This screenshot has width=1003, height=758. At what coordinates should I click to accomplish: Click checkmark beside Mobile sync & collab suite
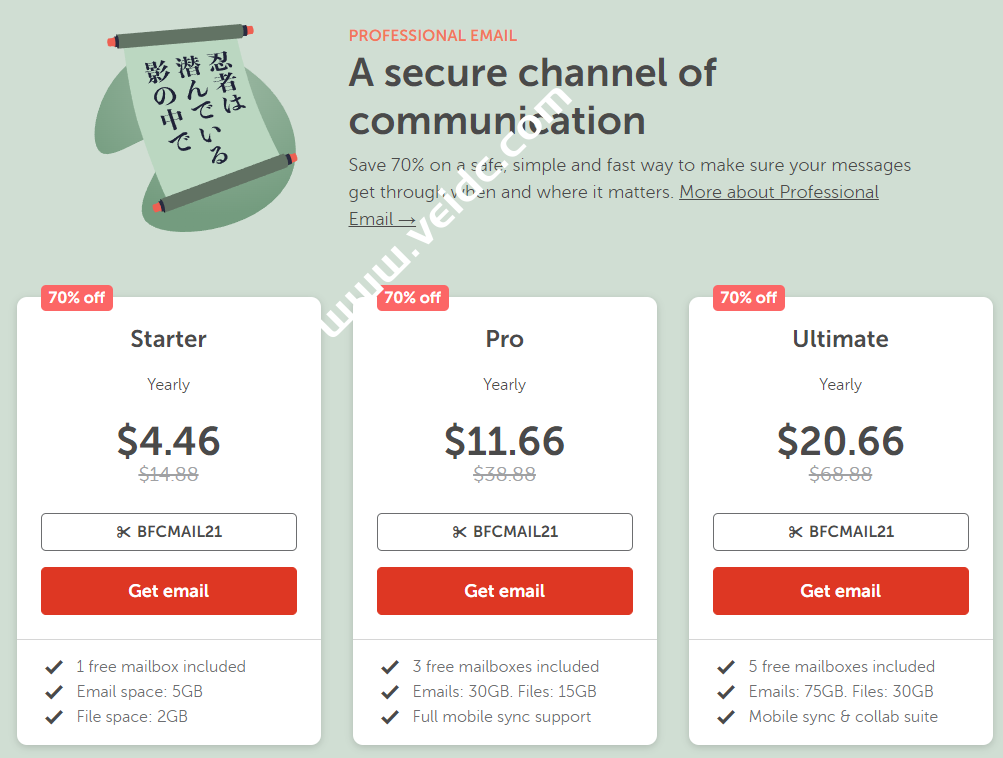[x=726, y=716]
